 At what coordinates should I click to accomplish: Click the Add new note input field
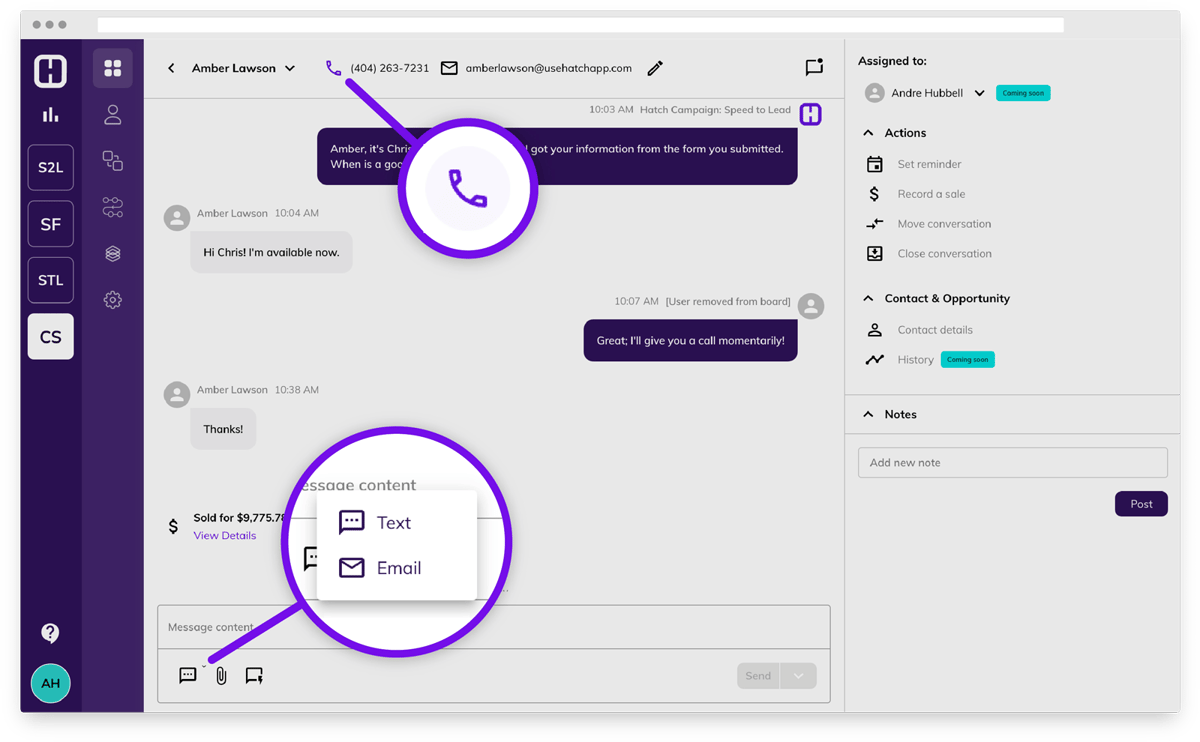1012,462
